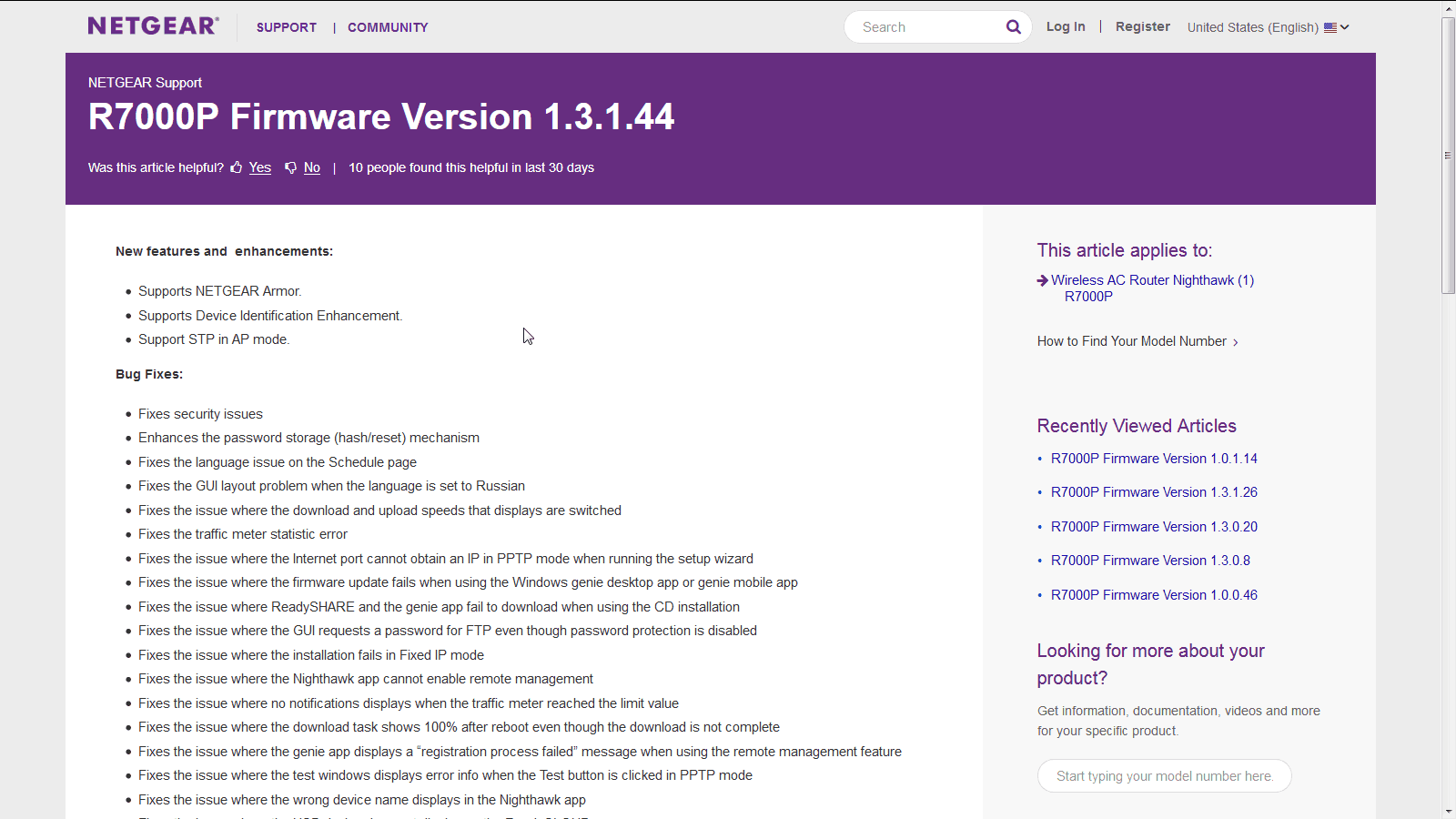Open the COMMUNITY menu
Viewport: 1456px width, 819px height.
pos(388,27)
